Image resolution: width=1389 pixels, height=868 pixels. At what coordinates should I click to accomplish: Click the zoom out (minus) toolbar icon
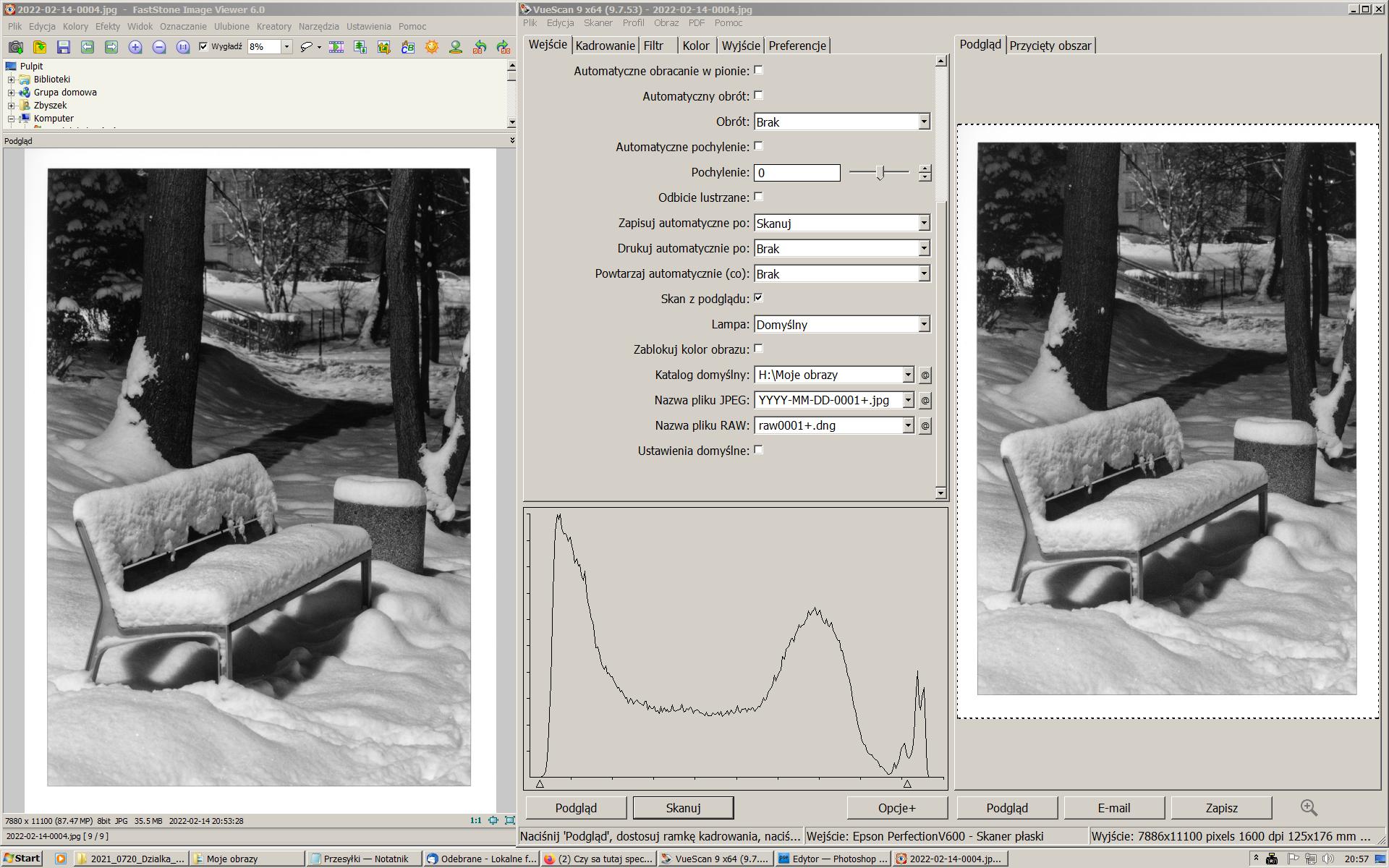159,47
